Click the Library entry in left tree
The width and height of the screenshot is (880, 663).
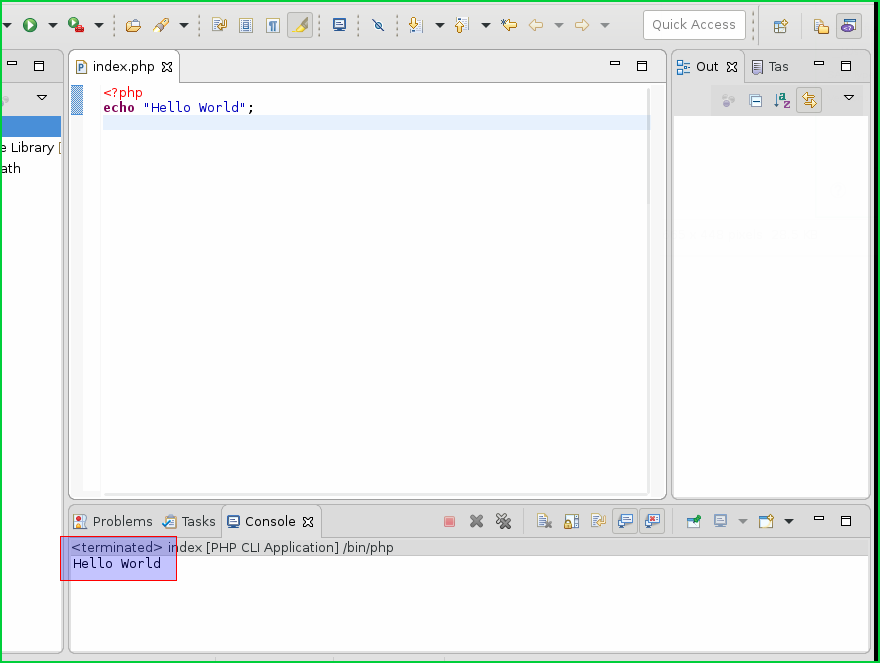point(31,148)
